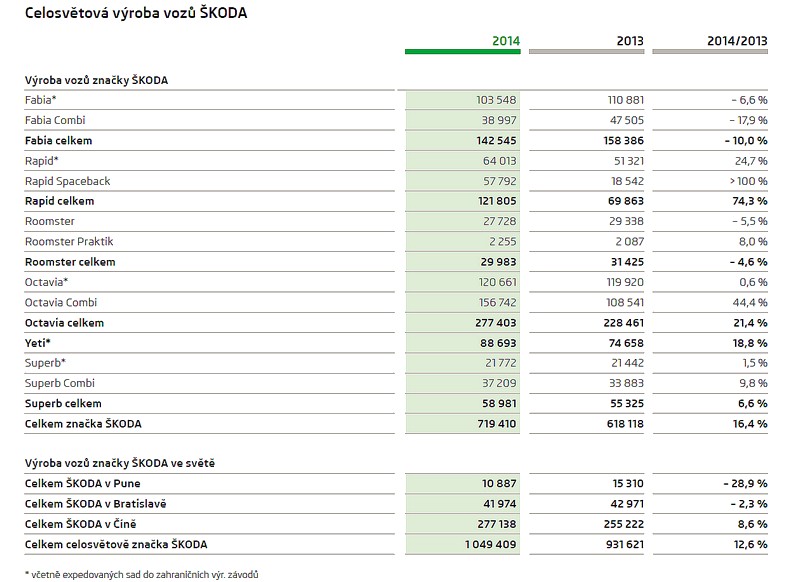The width and height of the screenshot is (800, 582).
Task: Click the Superb* 2013 value 21 442
Action: 628,363
